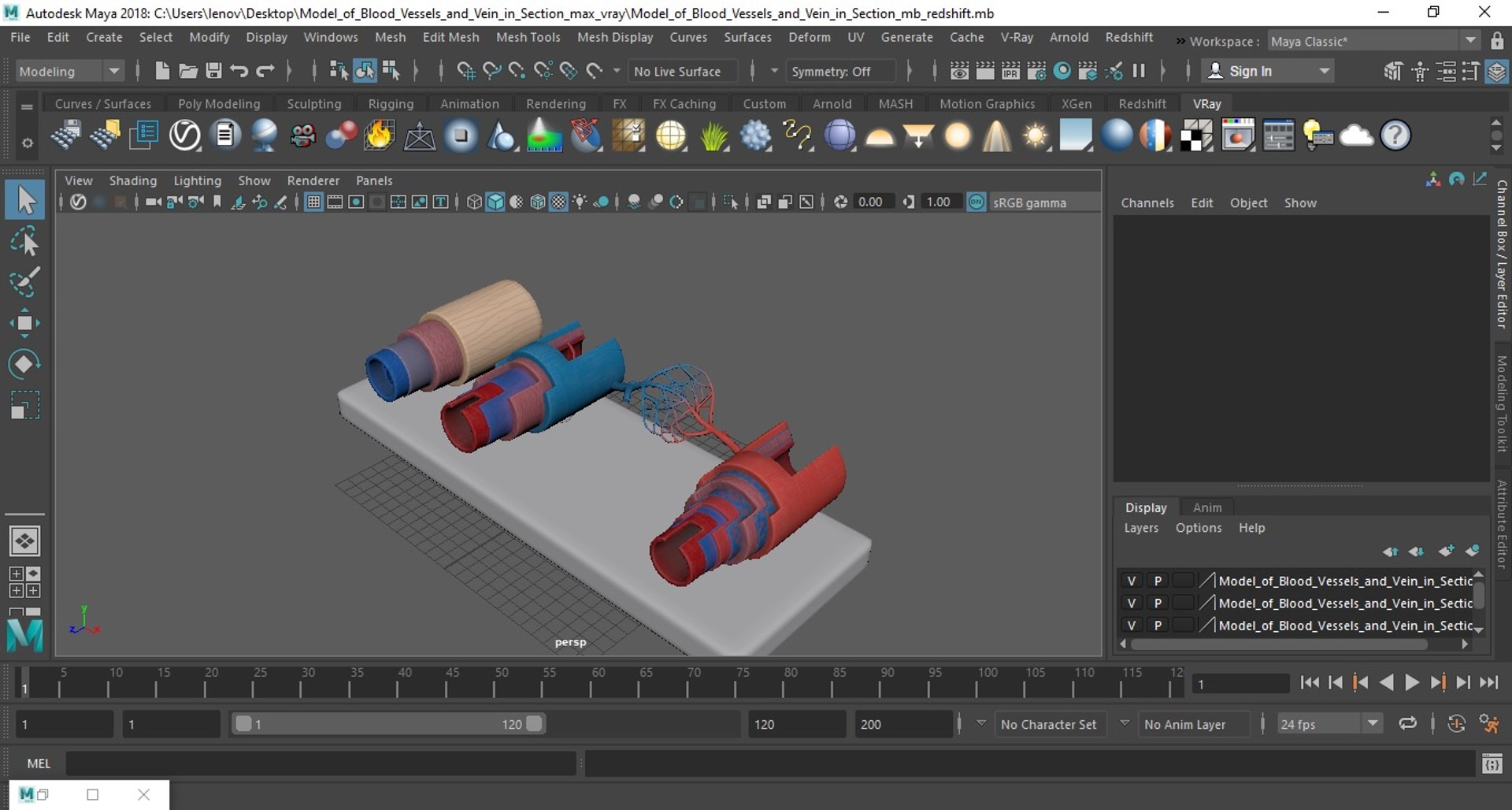Toggle visibility V of second layer

point(1132,603)
